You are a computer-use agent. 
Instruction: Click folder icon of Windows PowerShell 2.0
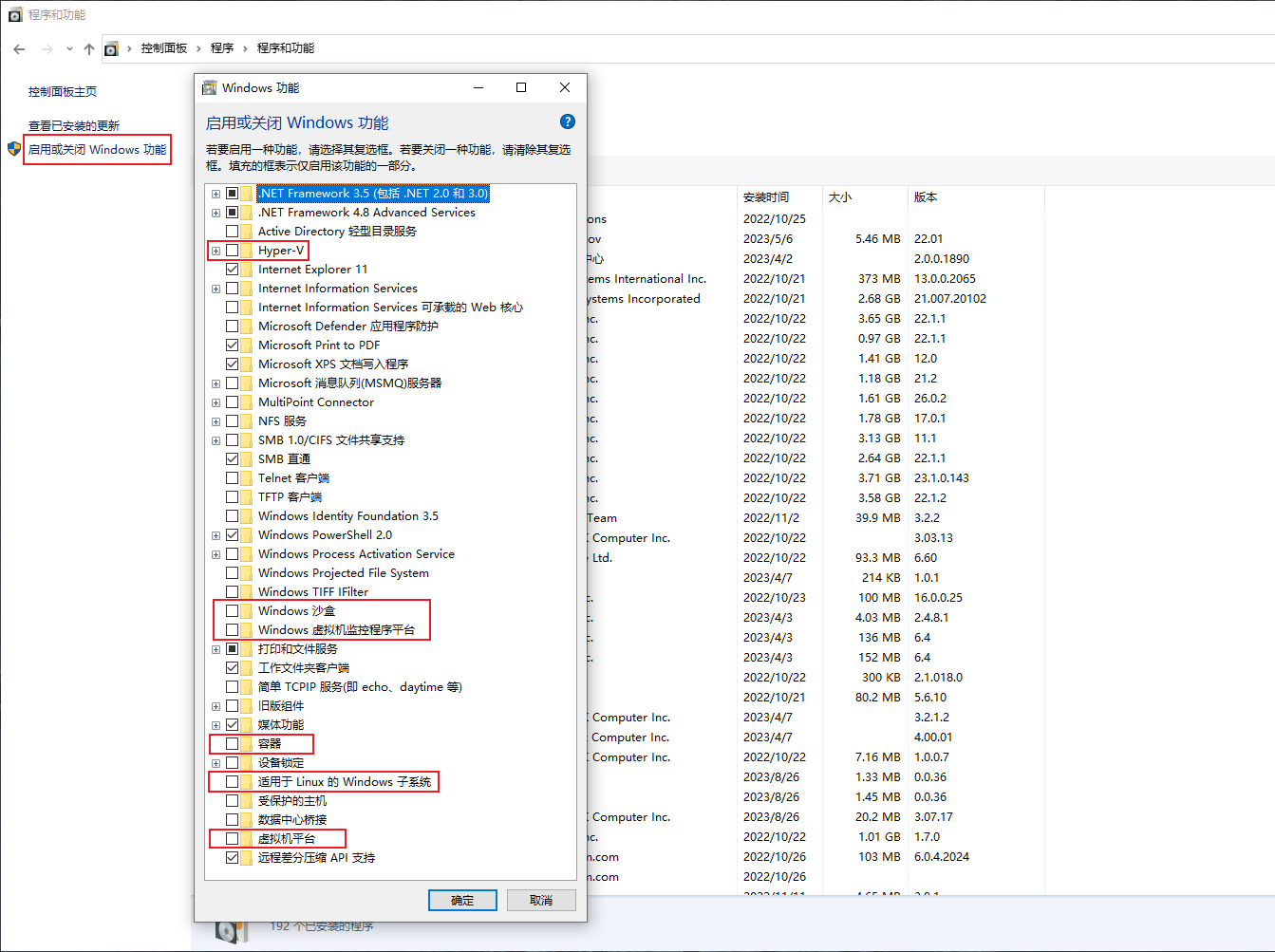(x=247, y=535)
